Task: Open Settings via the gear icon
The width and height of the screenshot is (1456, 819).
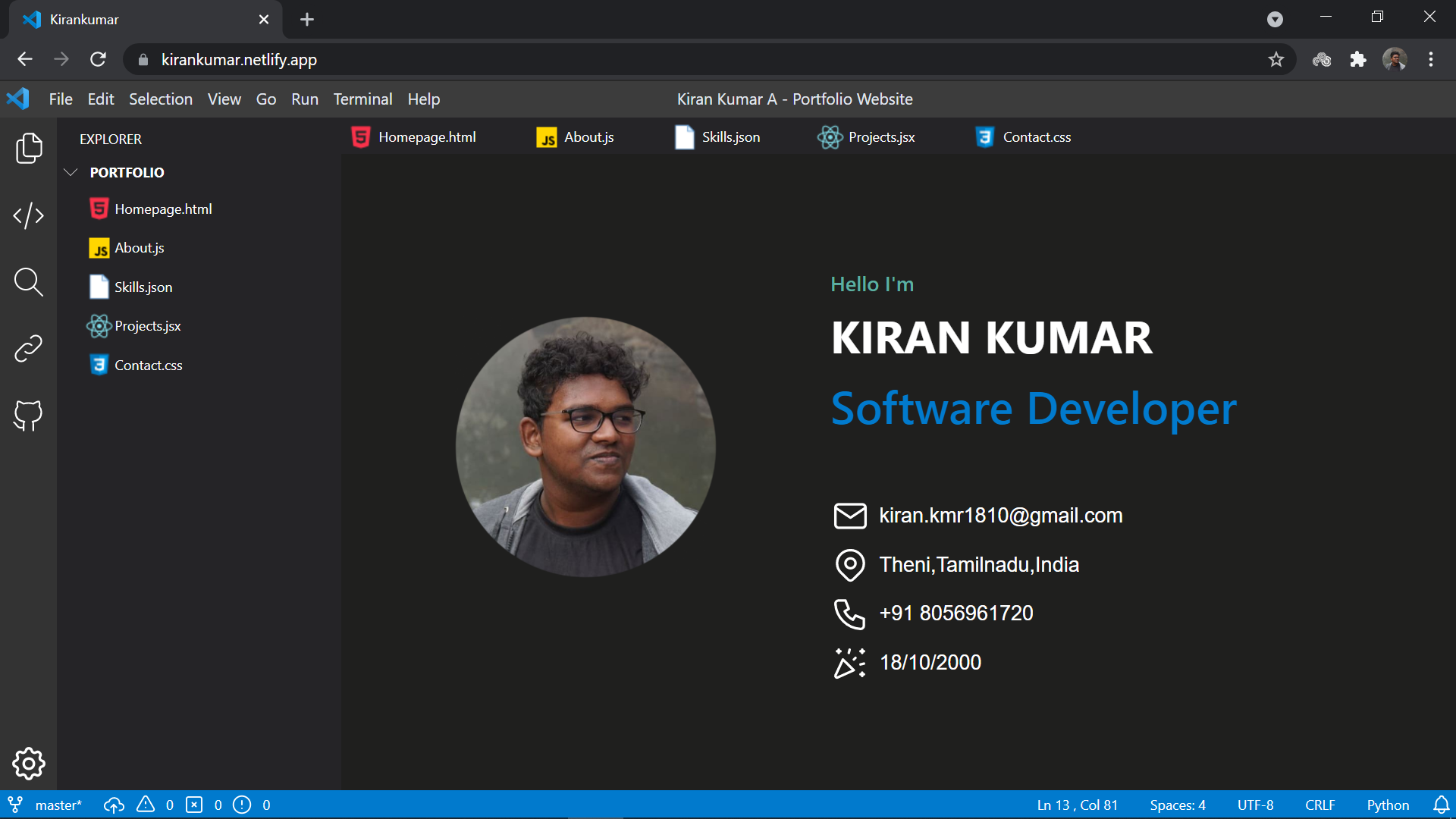Action: [28, 764]
